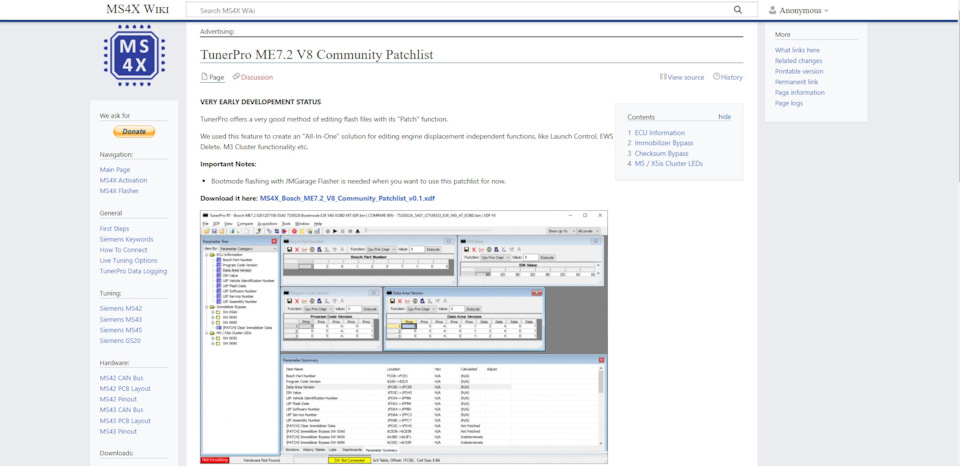Click save icon in Data Area Version window
Image resolution: width=960 pixels, height=466 pixels.
392,301
